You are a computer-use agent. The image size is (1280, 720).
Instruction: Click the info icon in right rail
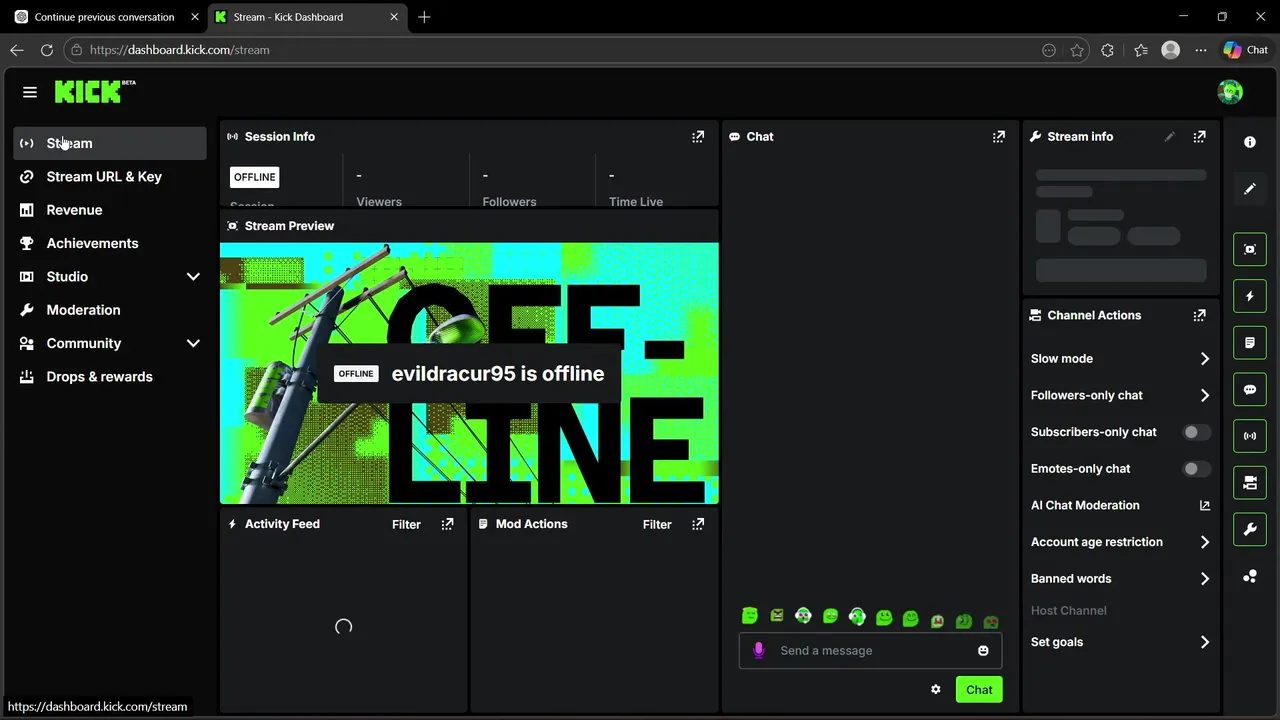click(x=1250, y=142)
